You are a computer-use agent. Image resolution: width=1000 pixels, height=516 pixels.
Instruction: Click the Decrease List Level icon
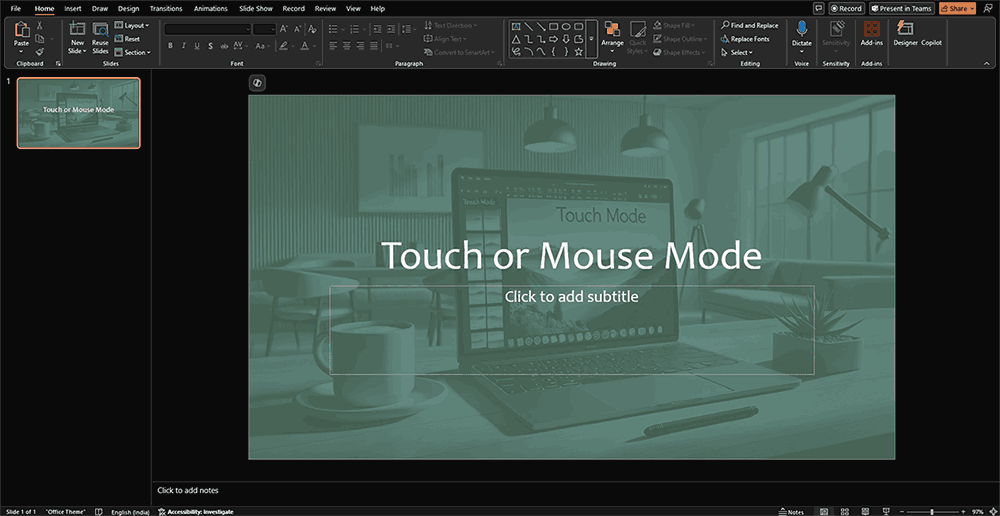[x=377, y=29]
